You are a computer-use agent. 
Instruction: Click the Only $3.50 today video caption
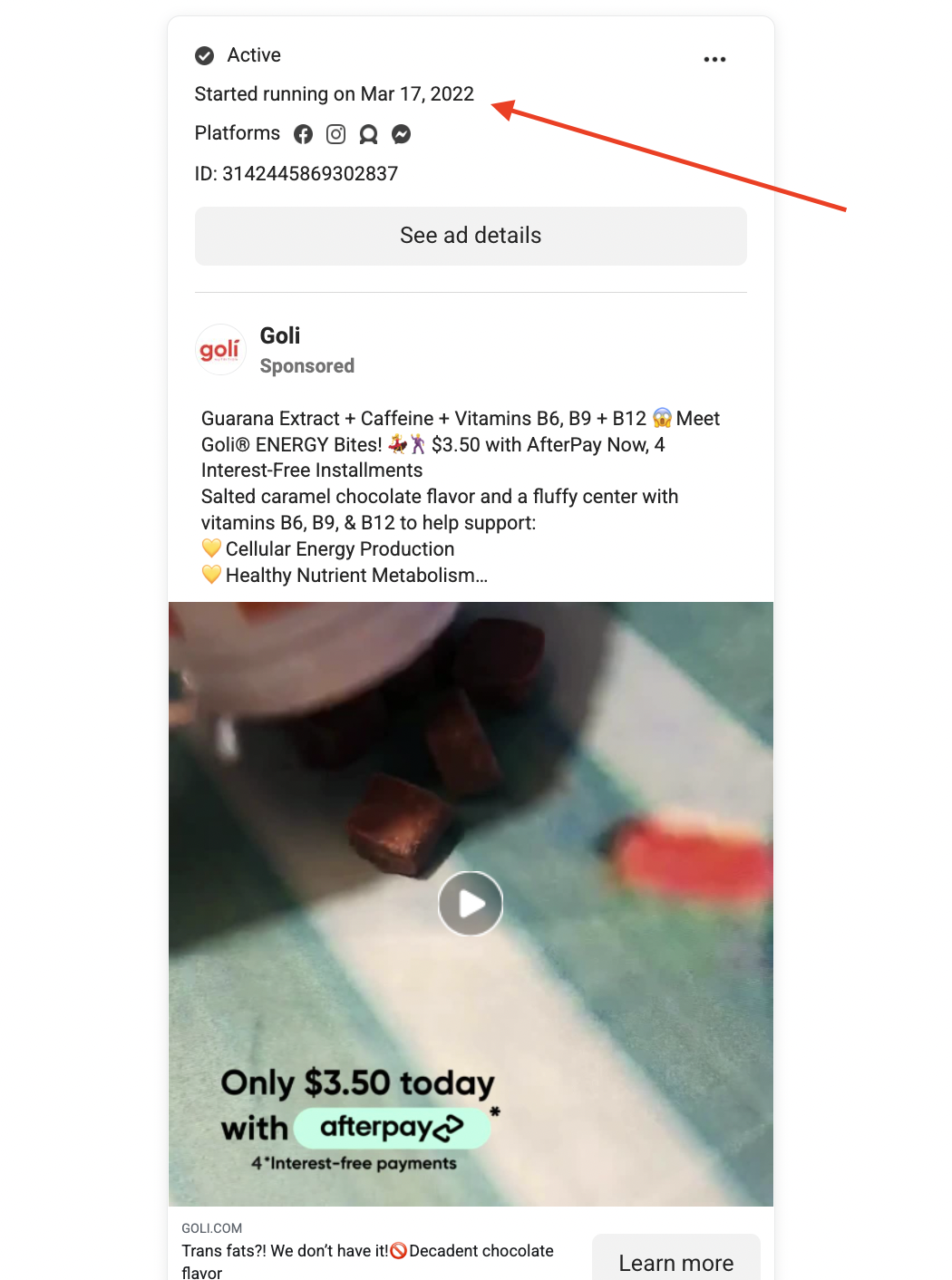pos(358,1083)
